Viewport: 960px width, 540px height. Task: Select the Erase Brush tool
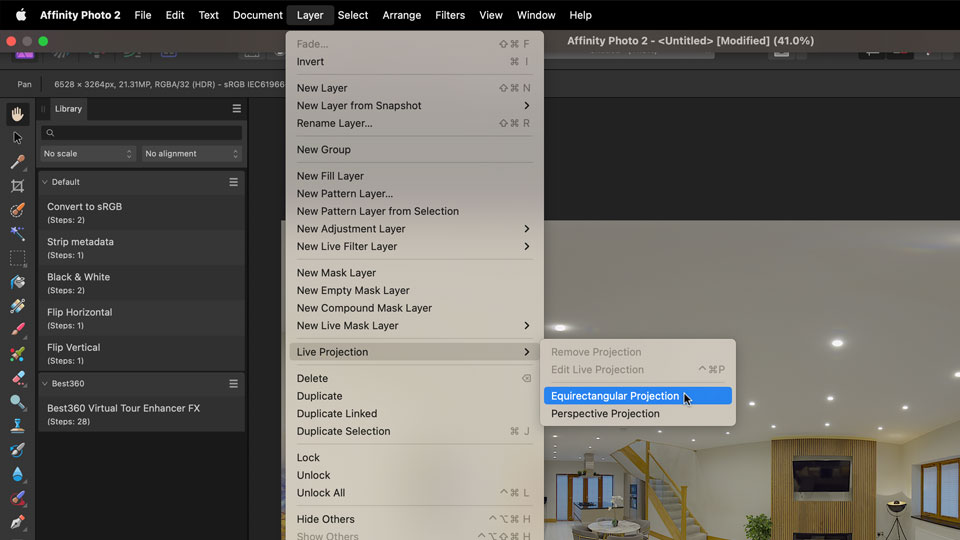[17, 378]
